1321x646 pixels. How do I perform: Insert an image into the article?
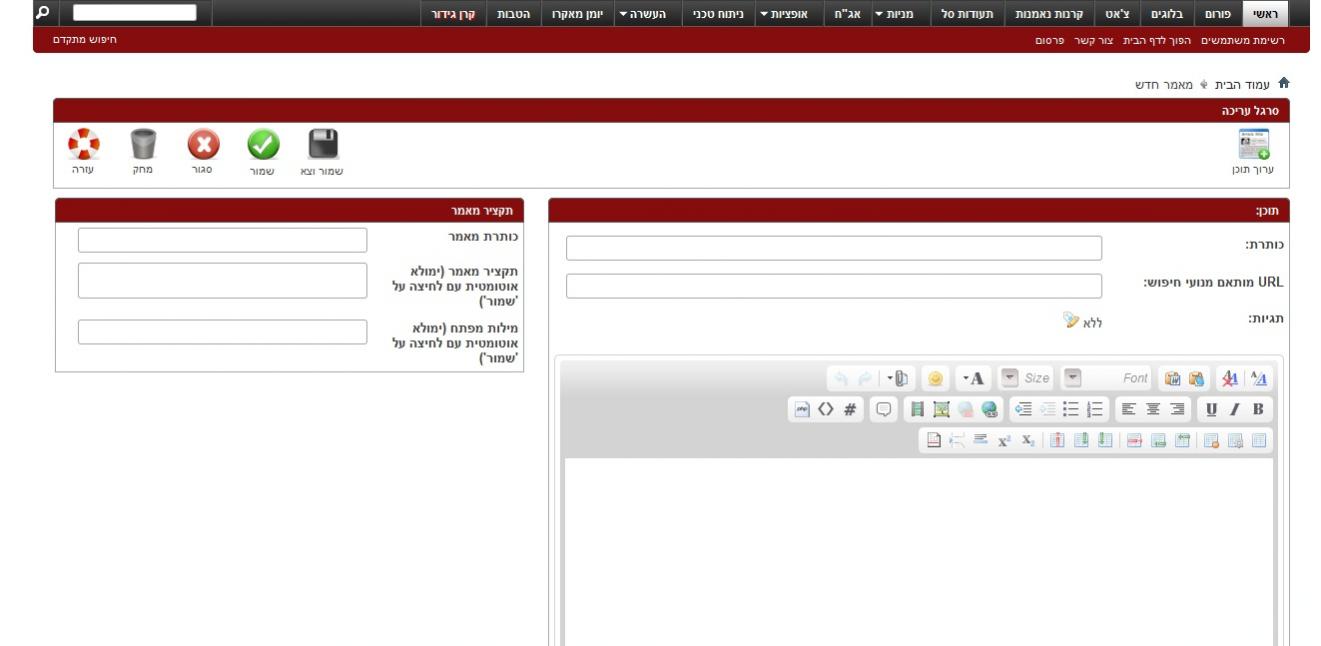[x=941, y=409]
